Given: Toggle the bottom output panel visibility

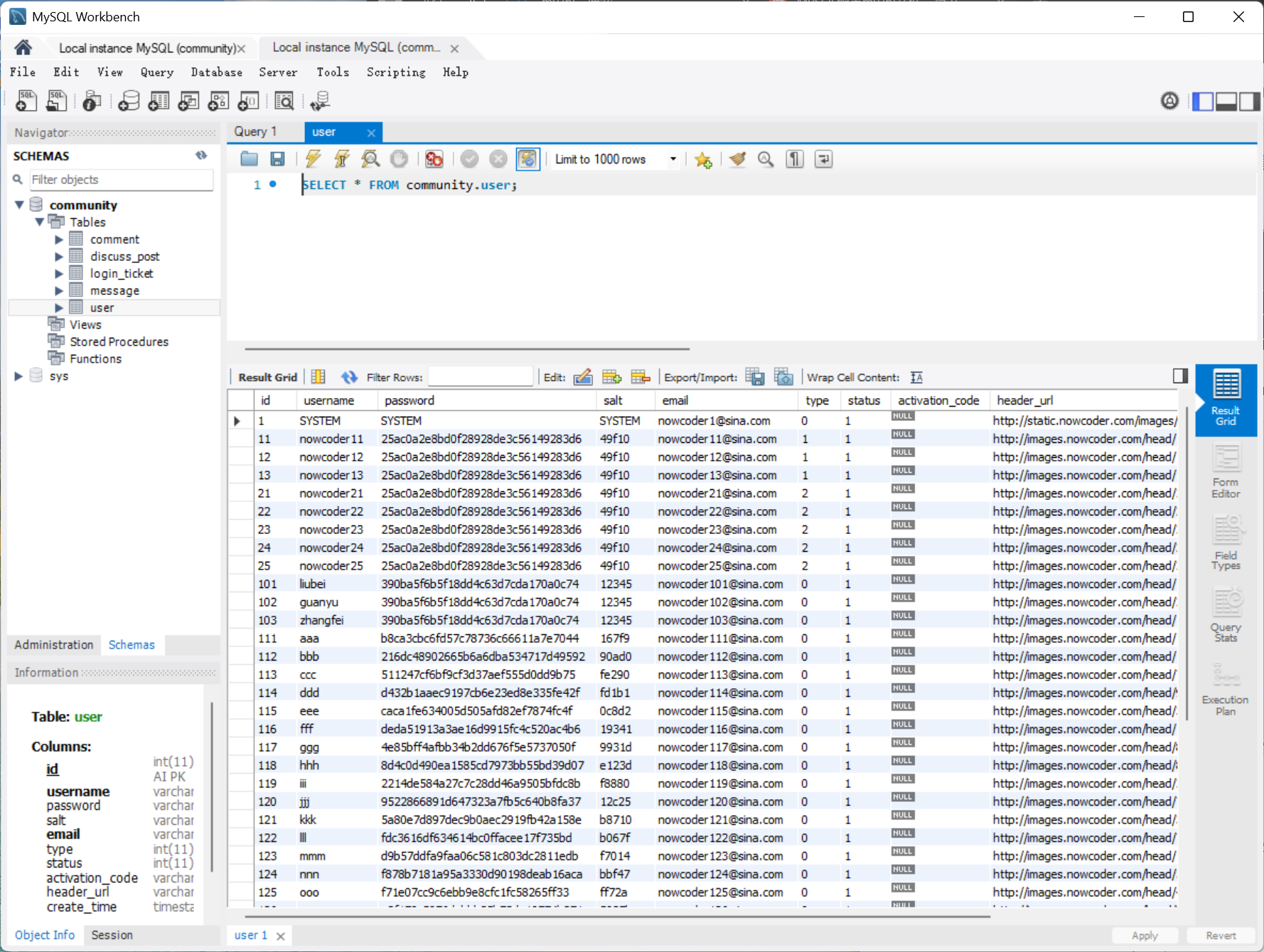Looking at the screenshot, I should (x=1226, y=102).
